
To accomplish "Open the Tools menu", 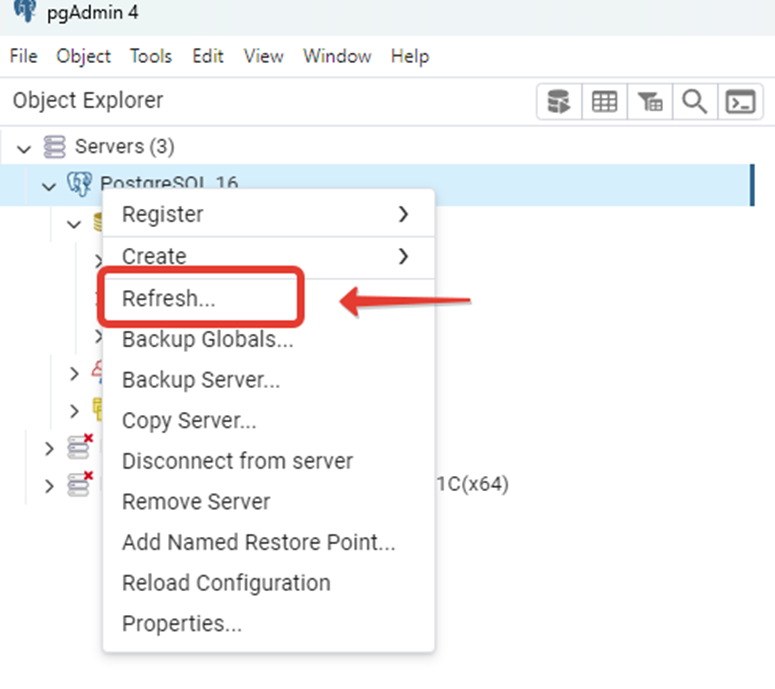I will (x=151, y=56).
